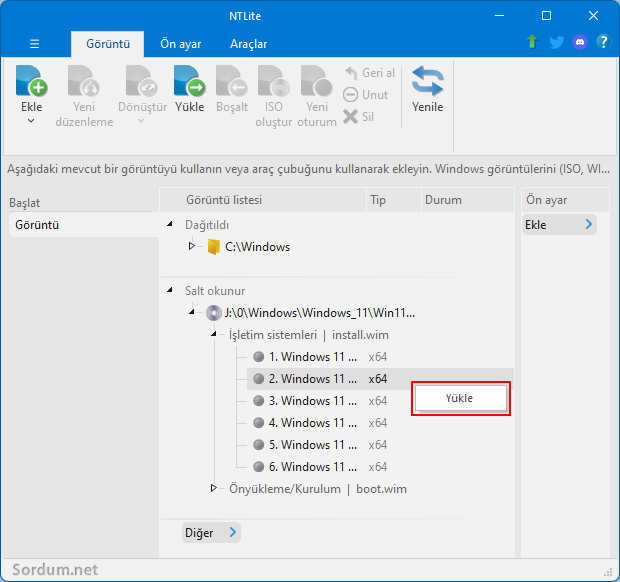Click the Yeni düzenleme toolbar icon
This screenshot has height=582, width=620.
point(83,81)
